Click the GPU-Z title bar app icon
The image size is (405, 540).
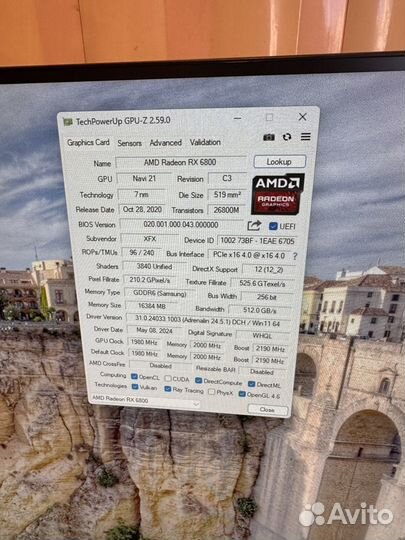[x=68, y=122]
